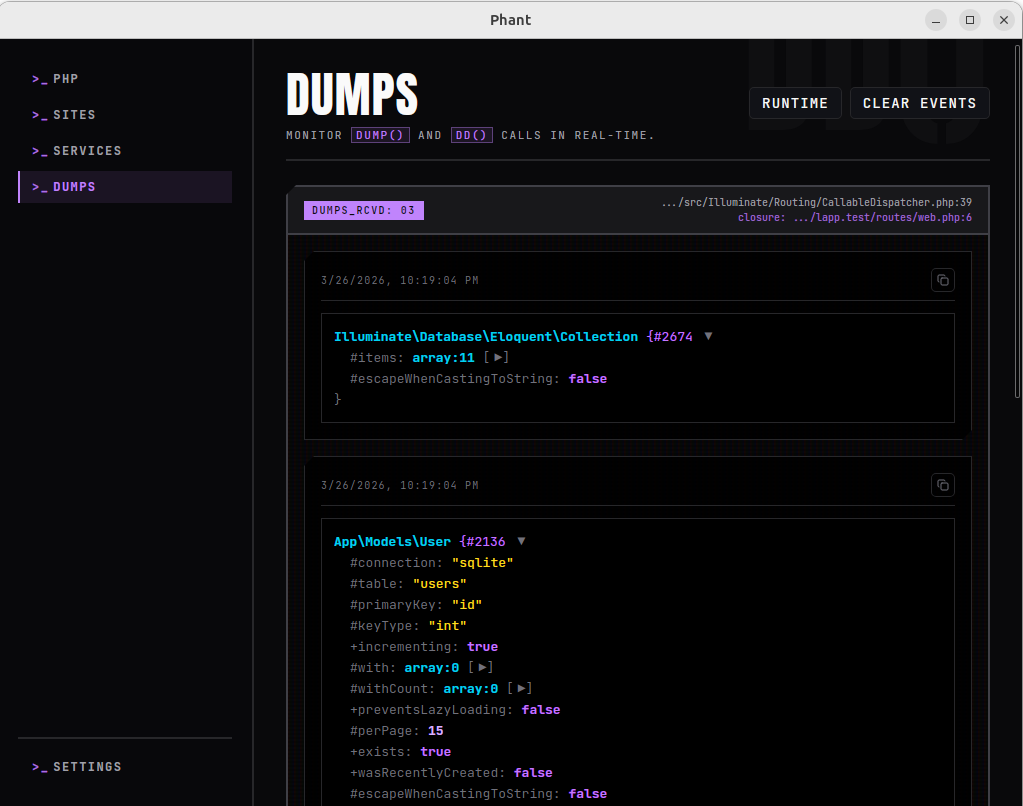Collapse the App\Models\User object
This screenshot has width=1023, height=806.
[521, 541]
